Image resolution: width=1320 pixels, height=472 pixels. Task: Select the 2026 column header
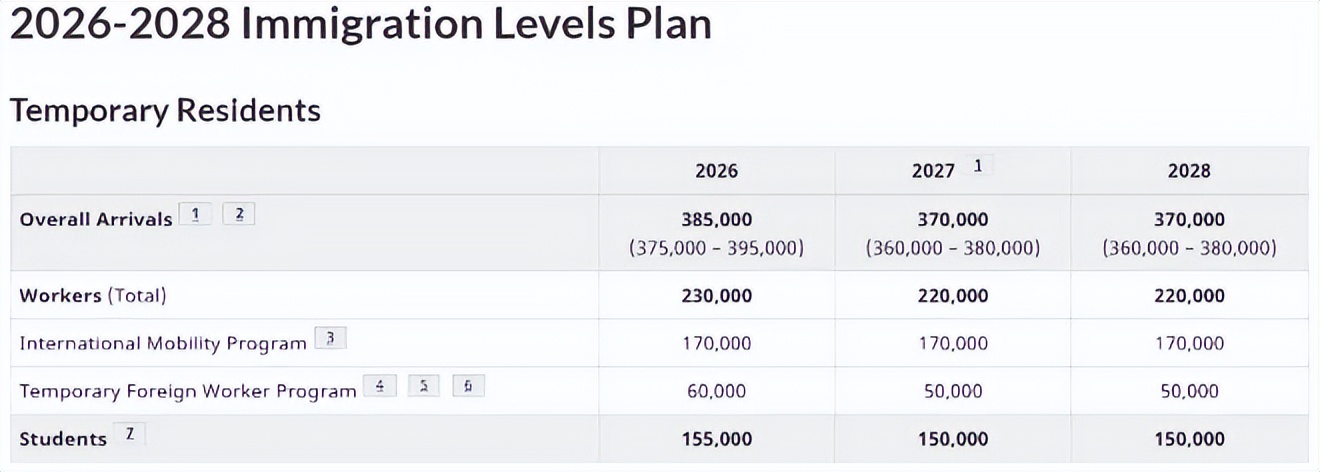point(716,171)
